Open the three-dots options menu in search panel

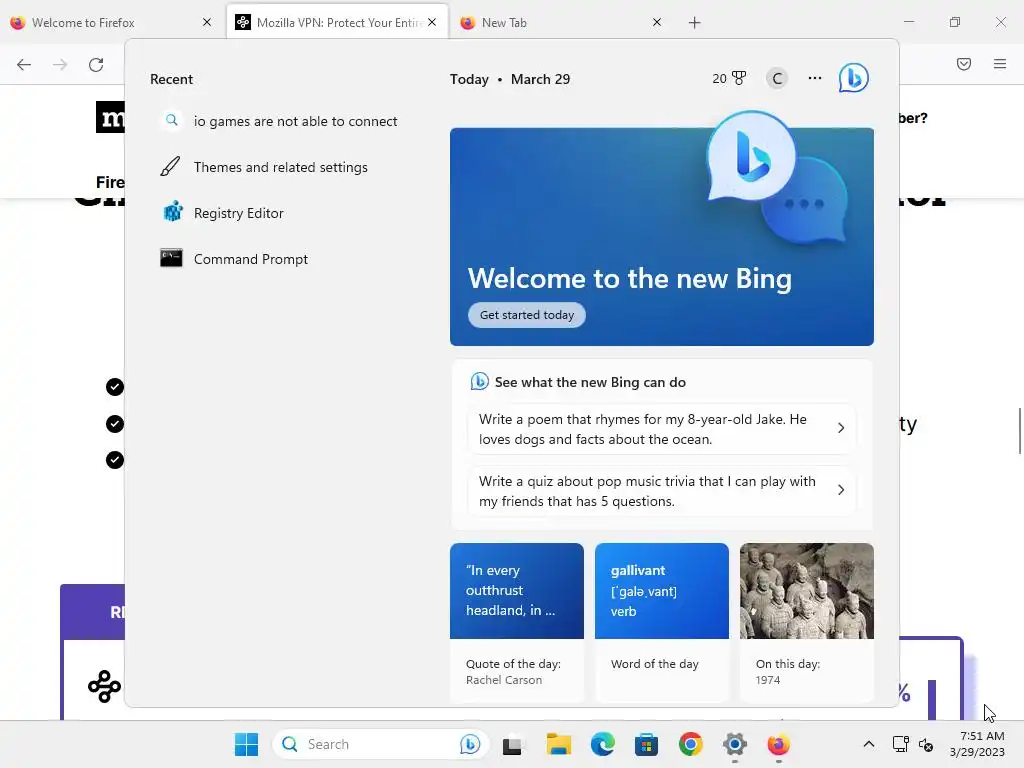click(814, 78)
